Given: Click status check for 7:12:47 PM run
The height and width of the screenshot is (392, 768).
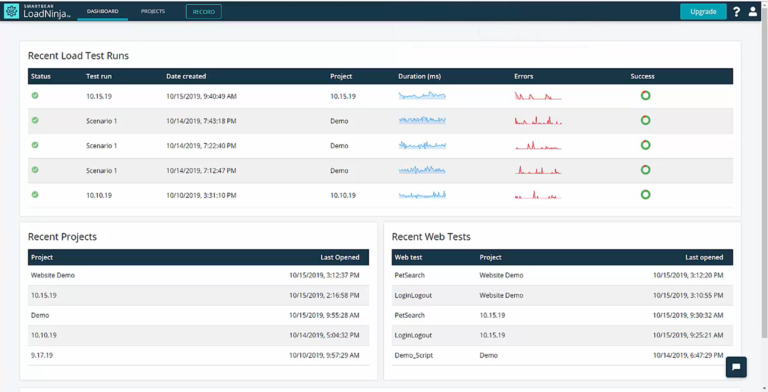Looking at the screenshot, I should (35, 170).
